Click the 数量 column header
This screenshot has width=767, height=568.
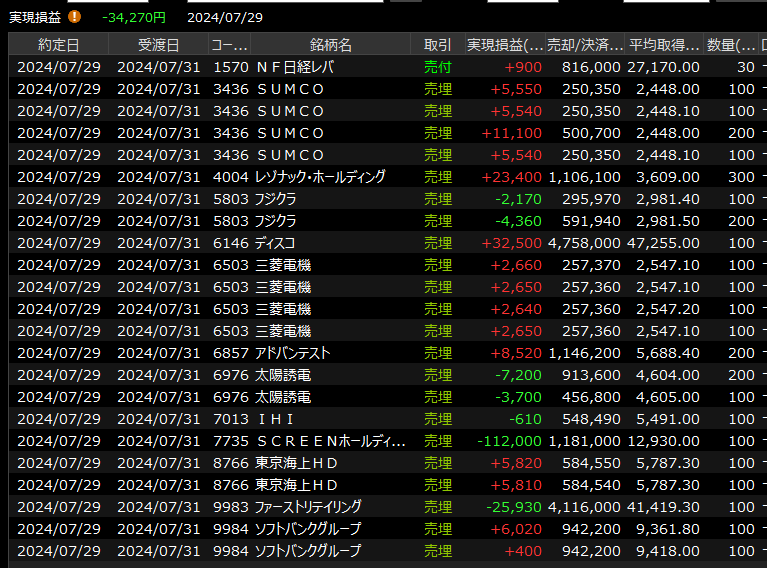pos(732,45)
